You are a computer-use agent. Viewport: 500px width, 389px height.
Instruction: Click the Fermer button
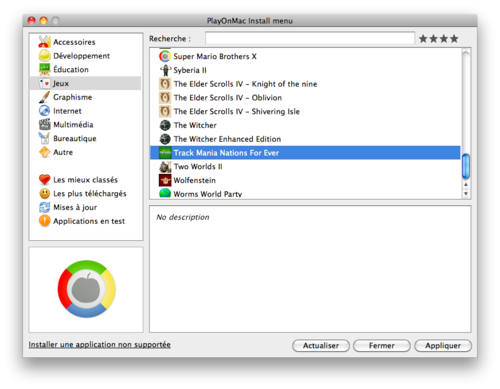point(382,346)
